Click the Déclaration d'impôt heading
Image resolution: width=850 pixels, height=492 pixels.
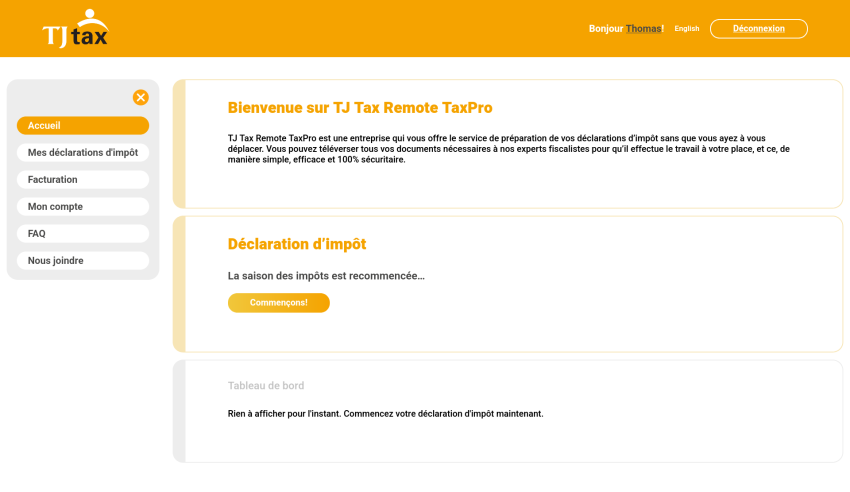pos(297,244)
